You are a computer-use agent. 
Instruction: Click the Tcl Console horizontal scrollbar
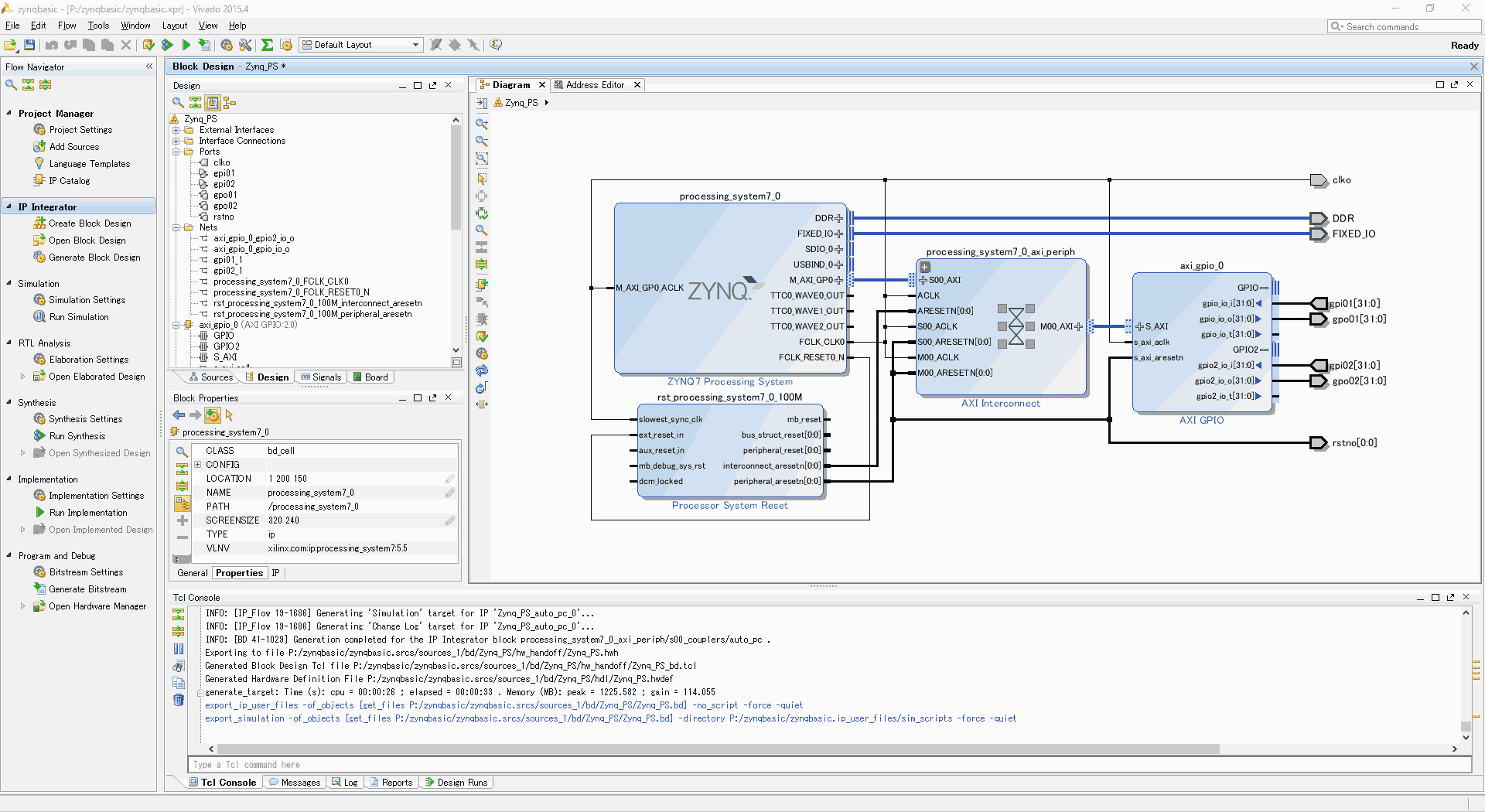click(718, 749)
